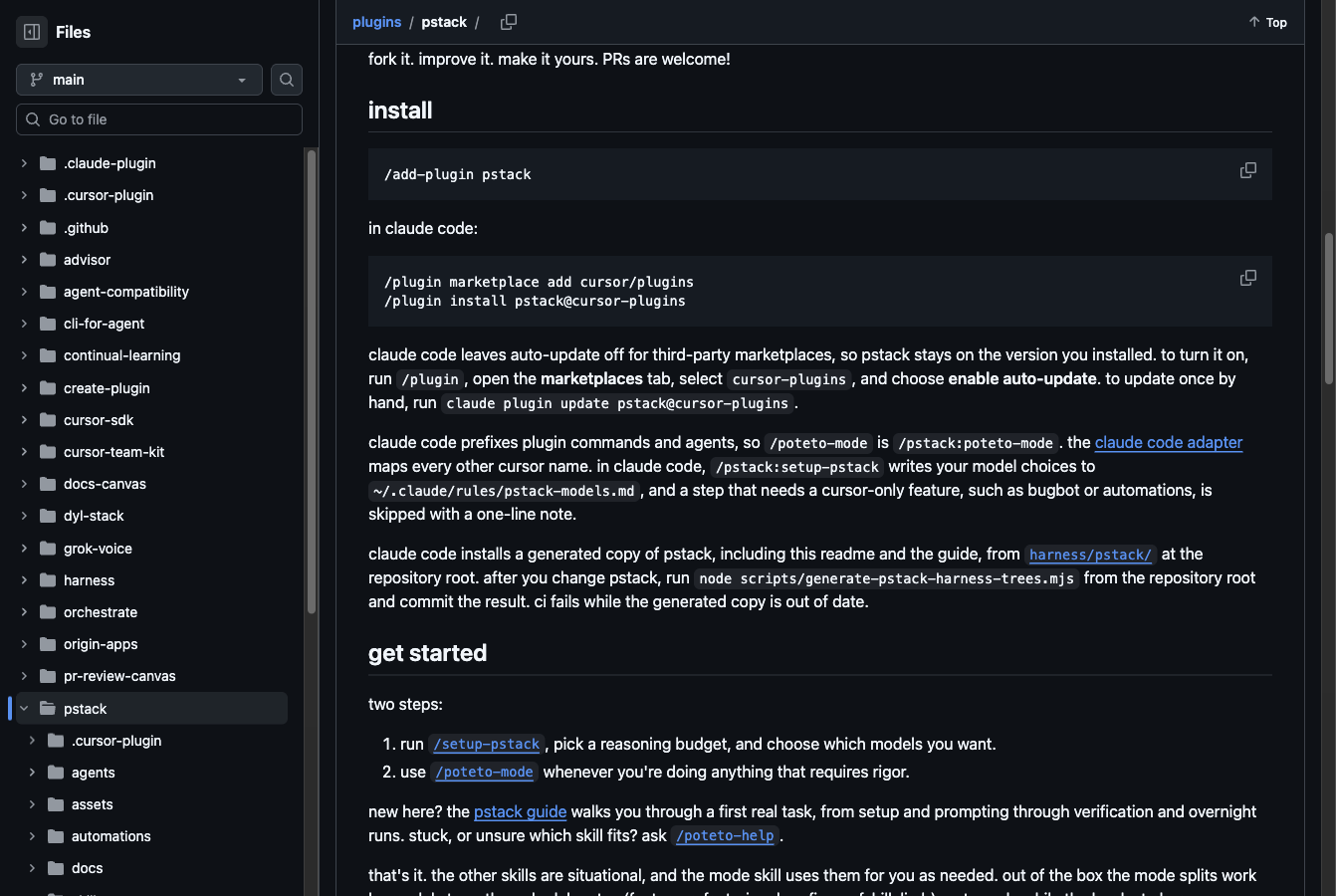Click the folder icon for assets
This screenshot has height=896, width=1336.
(56, 804)
